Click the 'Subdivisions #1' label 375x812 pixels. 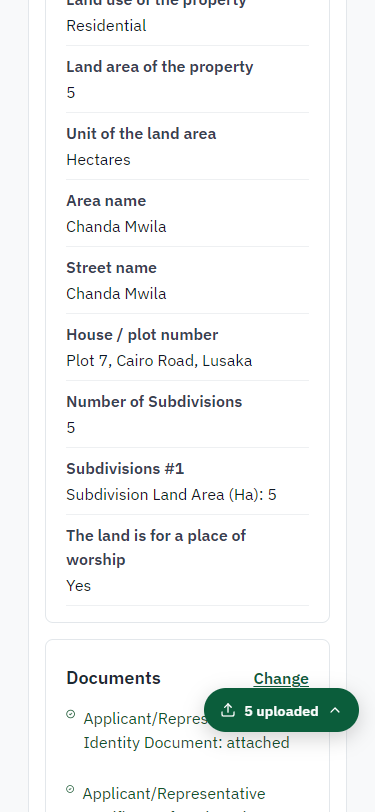(x=125, y=469)
